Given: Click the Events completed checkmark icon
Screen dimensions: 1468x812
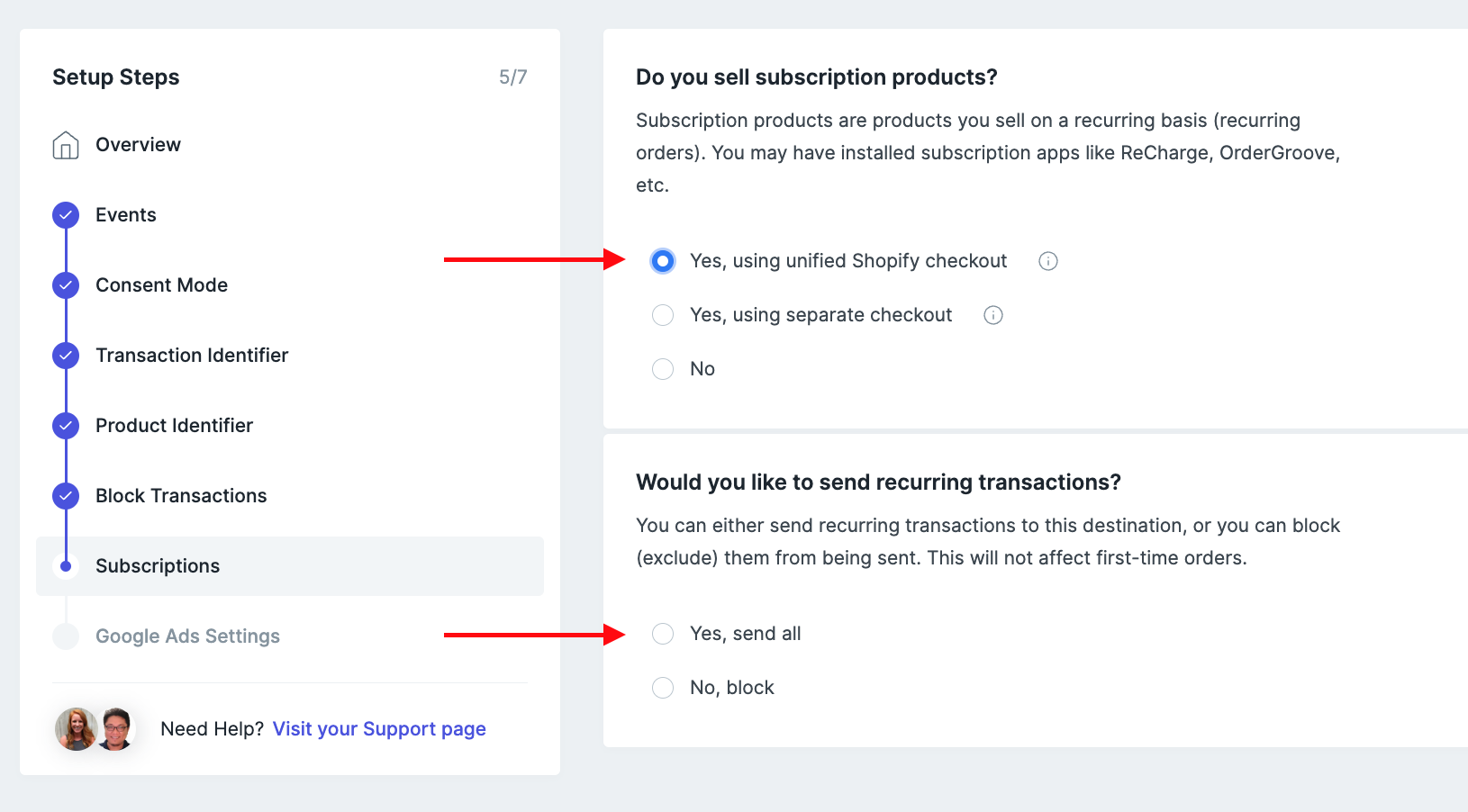Looking at the screenshot, I should pyautogui.click(x=66, y=215).
